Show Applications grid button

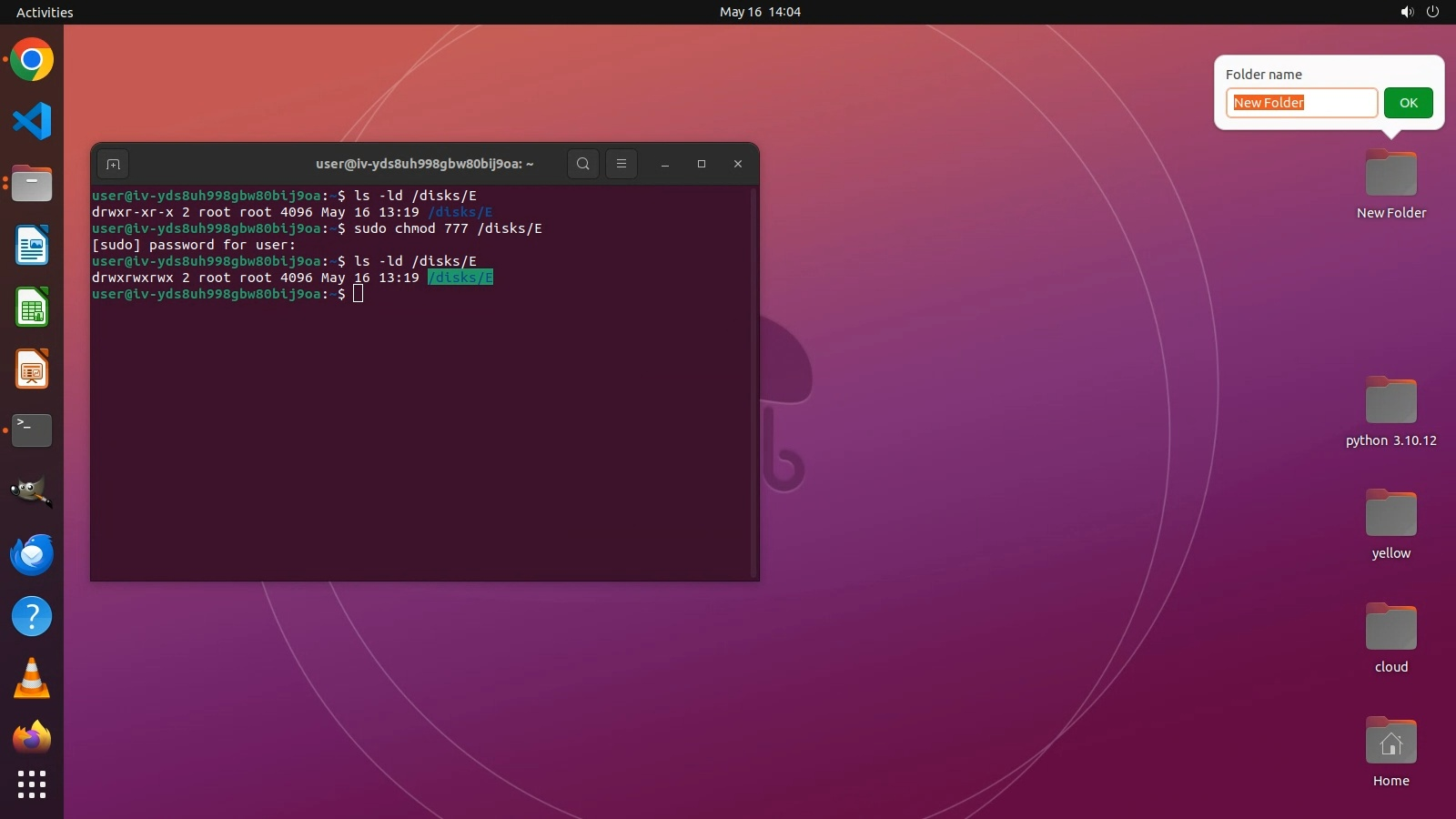point(32,784)
